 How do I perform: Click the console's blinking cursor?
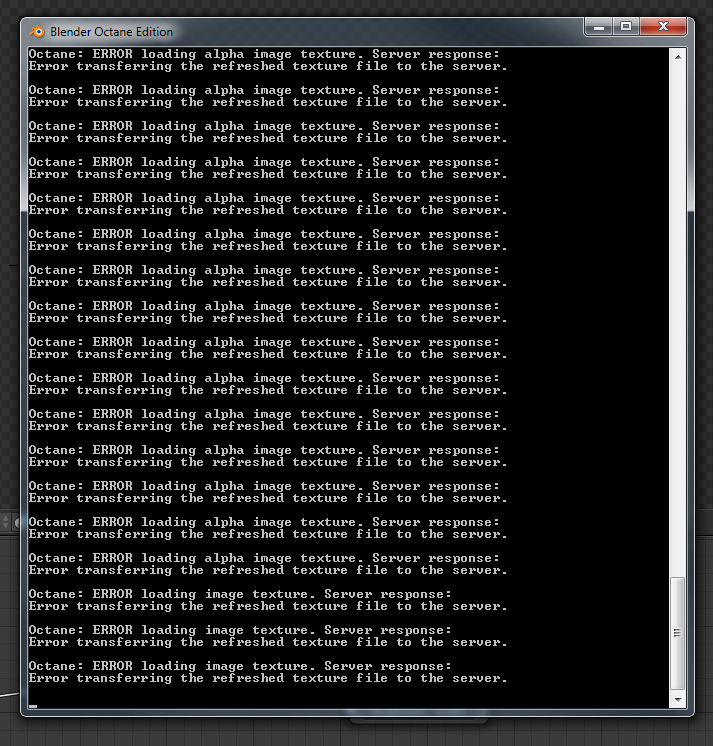33,706
